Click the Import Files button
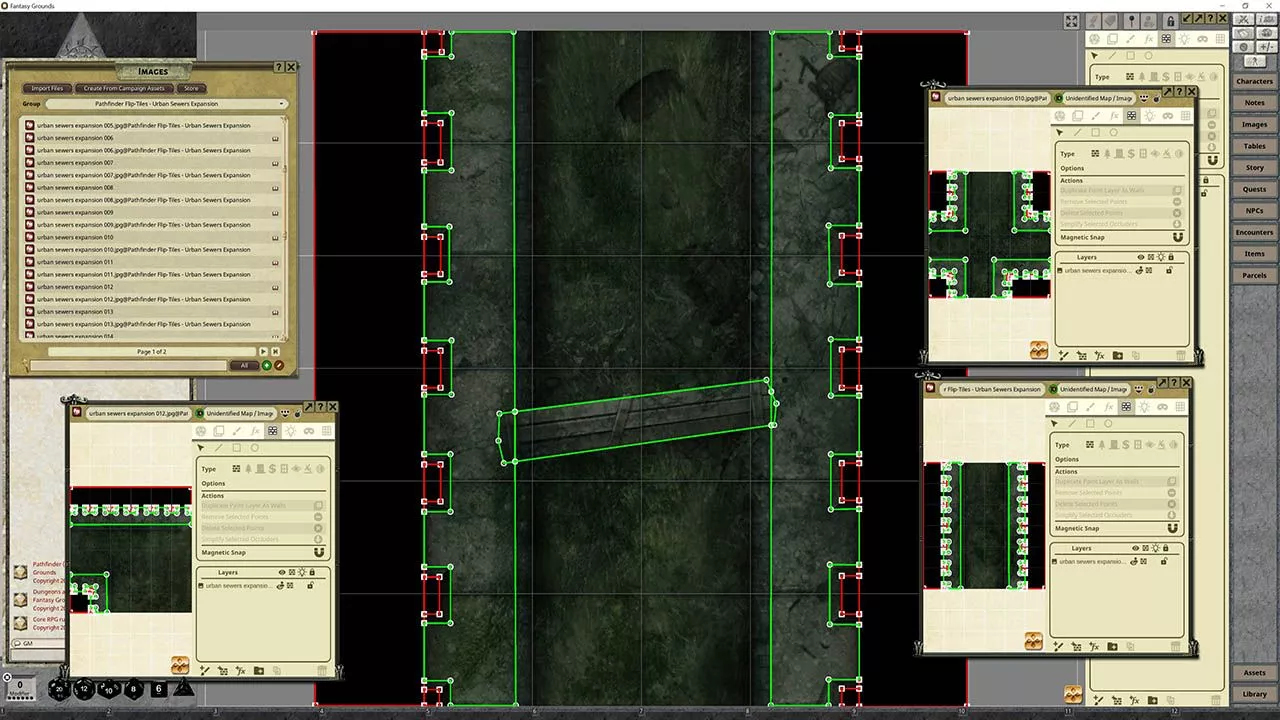Image resolution: width=1280 pixels, height=720 pixels. point(47,88)
